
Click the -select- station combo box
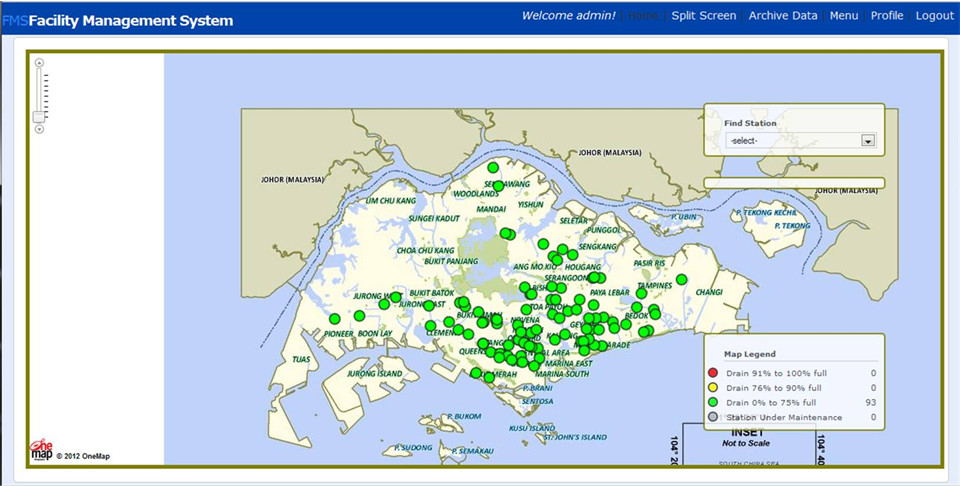click(801, 141)
